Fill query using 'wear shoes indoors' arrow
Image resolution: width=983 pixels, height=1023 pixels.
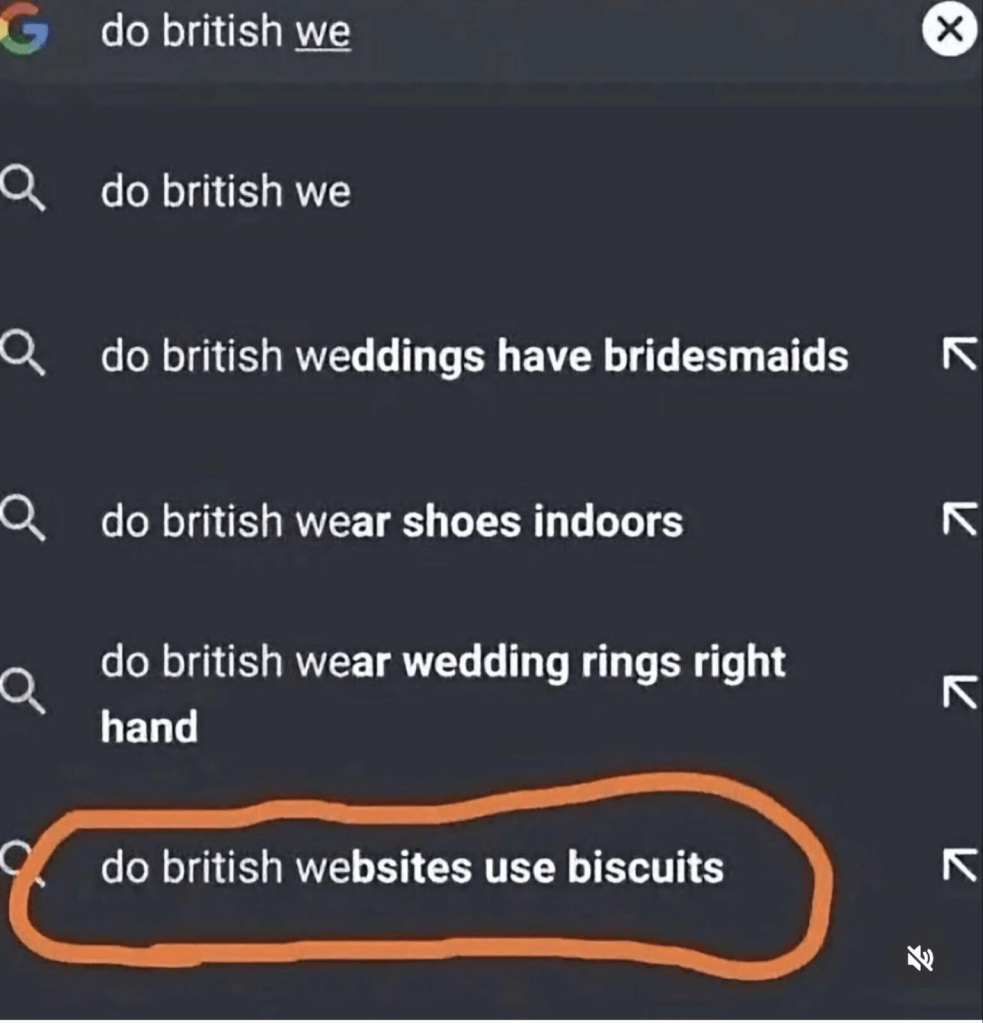coord(960,518)
